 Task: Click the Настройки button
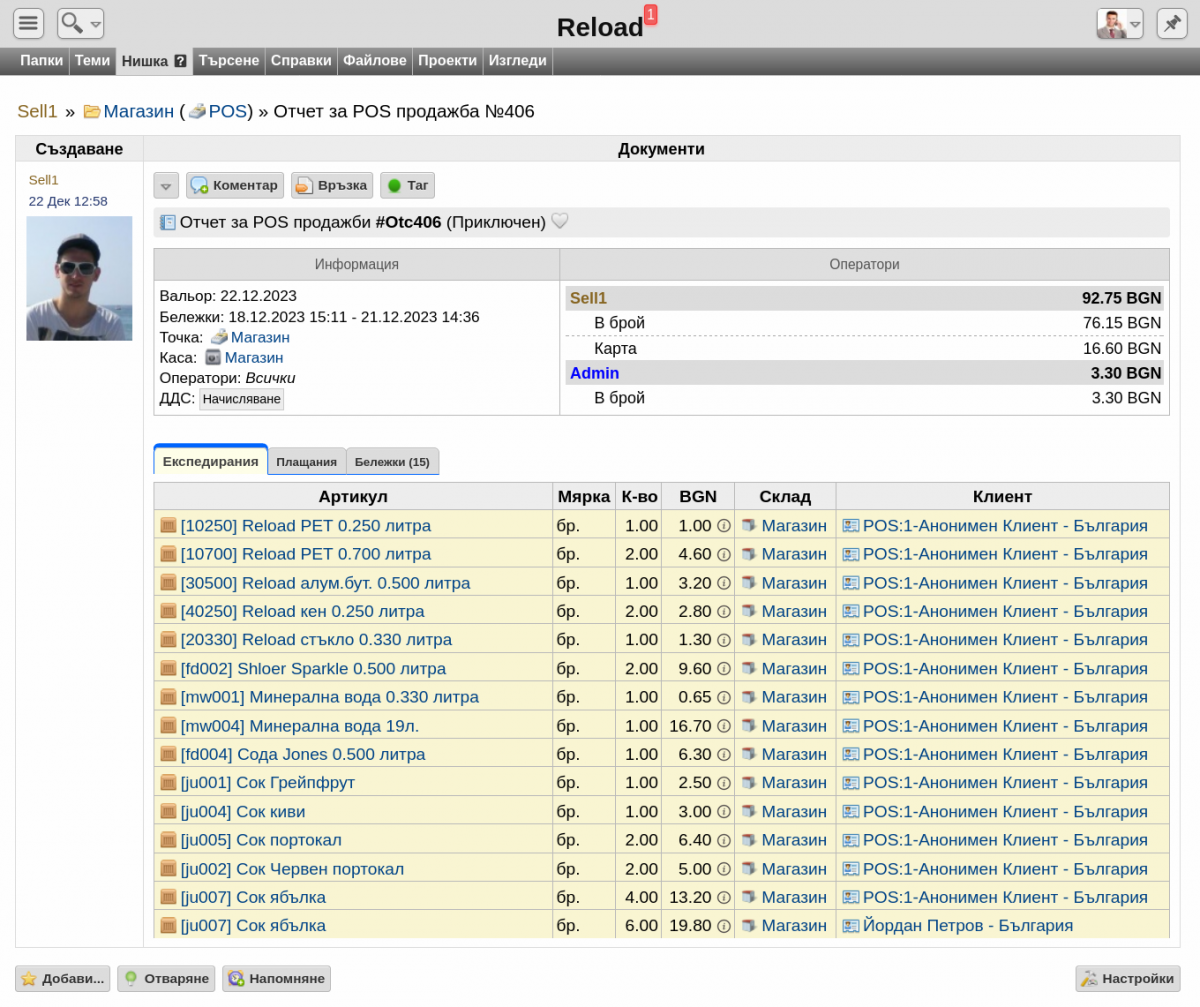[1128, 979]
